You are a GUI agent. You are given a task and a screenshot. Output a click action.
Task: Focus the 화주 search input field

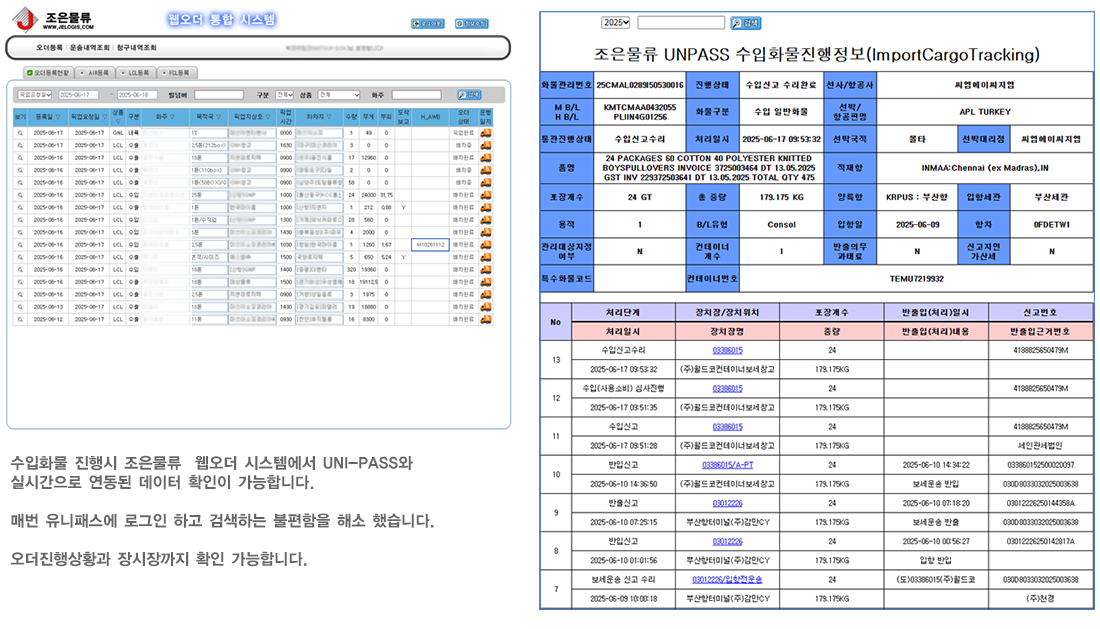pos(417,95)
